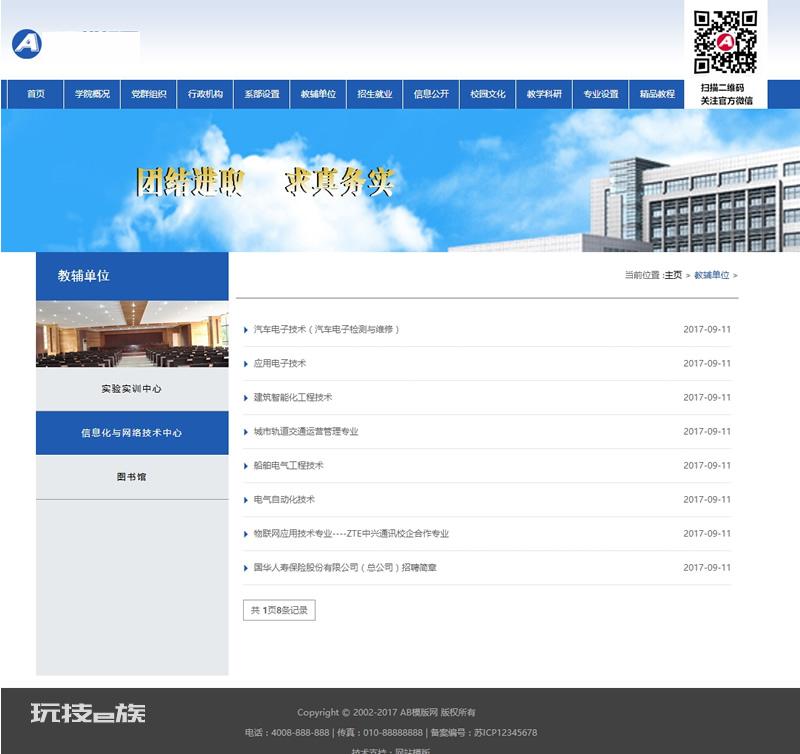Click arrow bullet beside 电气自动化技术
Viewport: 800px width, 754px height.
(246, 500)
